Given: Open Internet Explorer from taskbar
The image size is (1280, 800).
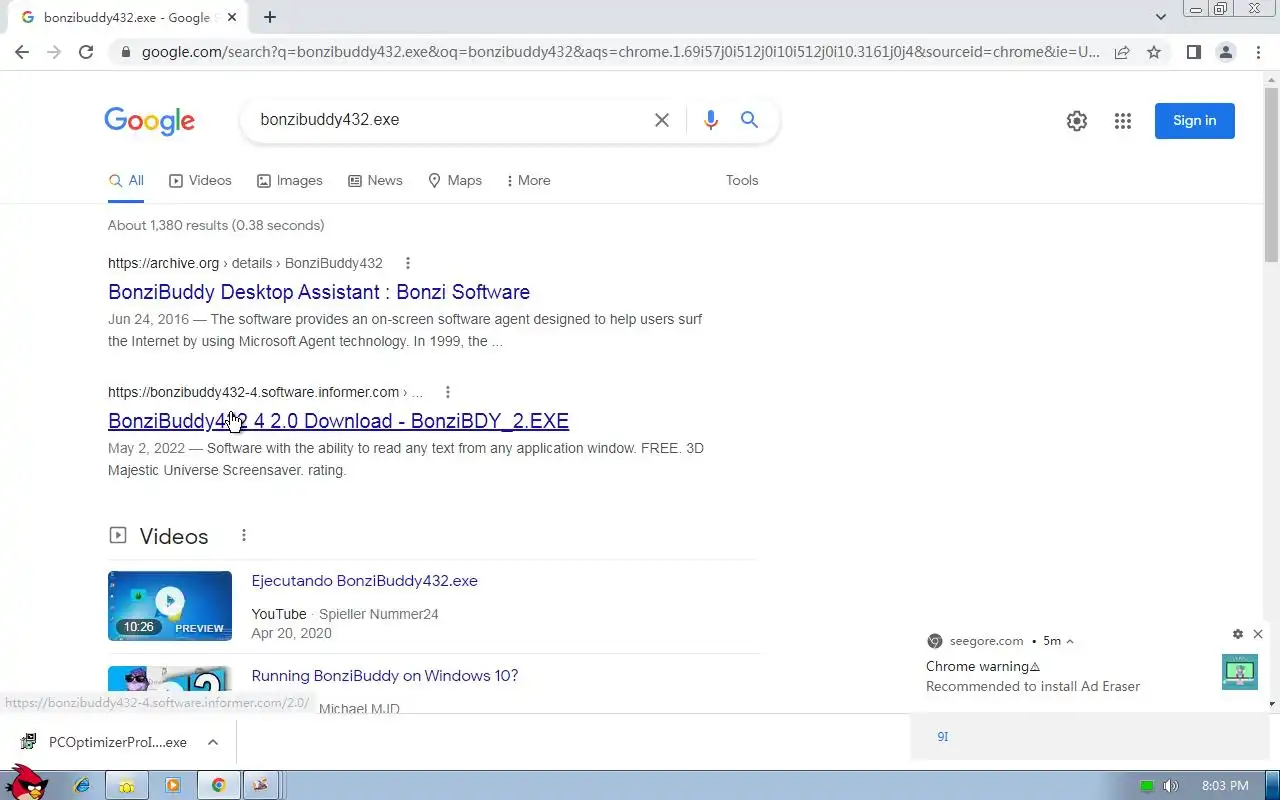Looking at the screenshot, I should (x=82, y=785).
